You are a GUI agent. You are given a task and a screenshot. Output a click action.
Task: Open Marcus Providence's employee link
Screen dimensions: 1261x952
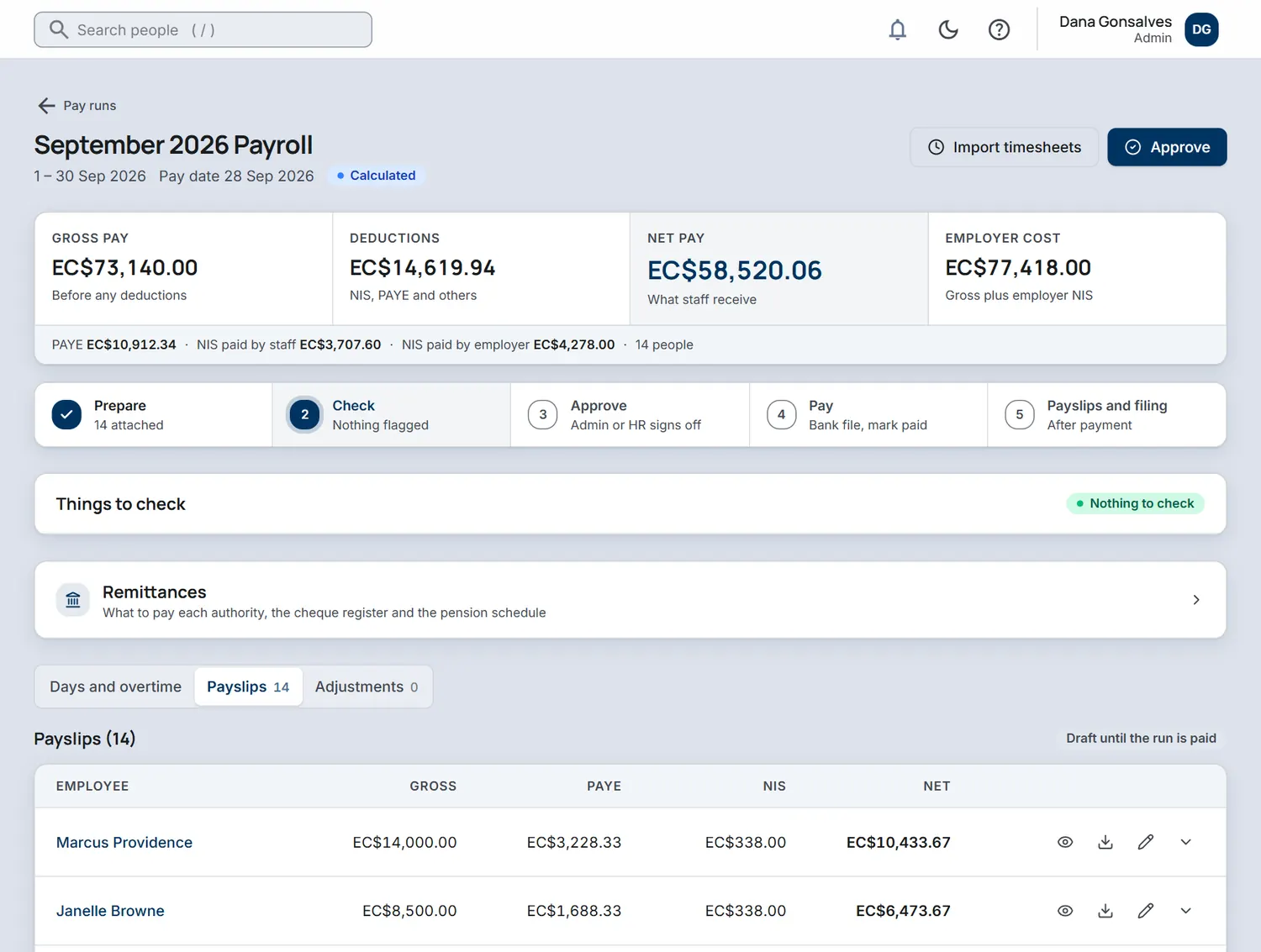point(124,842)
